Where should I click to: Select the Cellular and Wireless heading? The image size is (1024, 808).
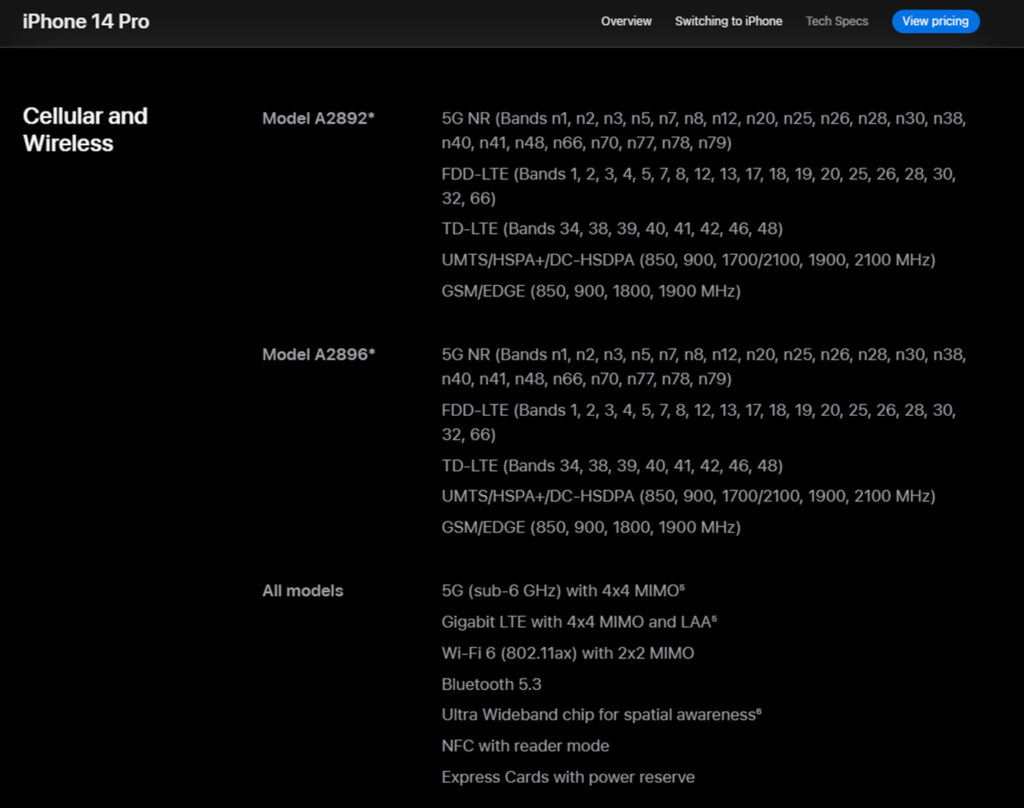[x=85, y=129]
